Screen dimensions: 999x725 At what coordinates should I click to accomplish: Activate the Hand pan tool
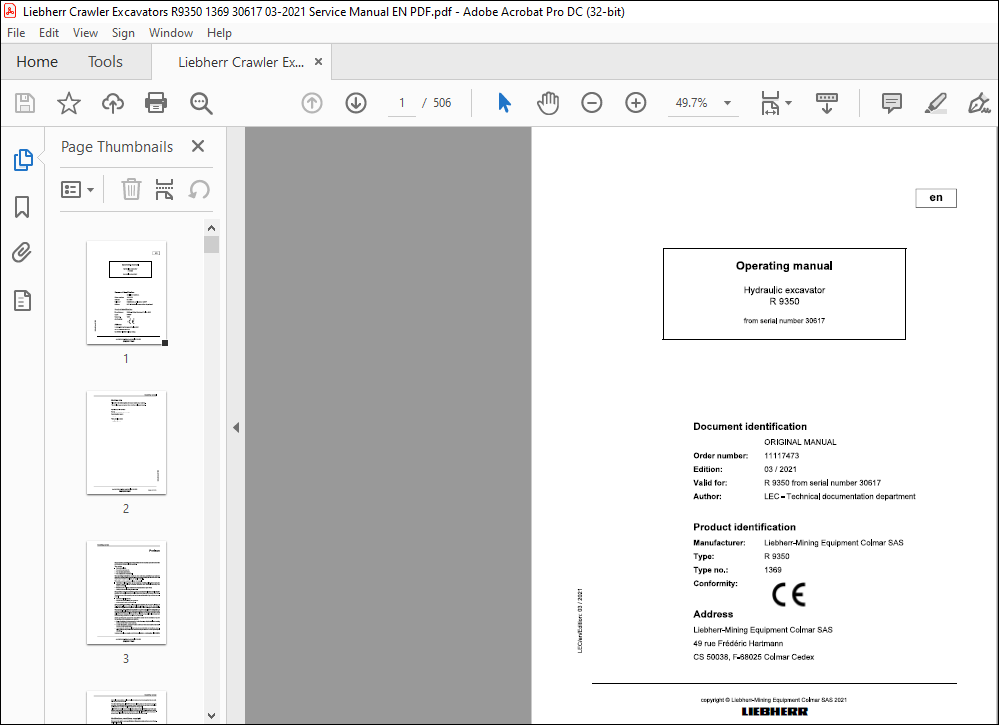coord(548,103)
